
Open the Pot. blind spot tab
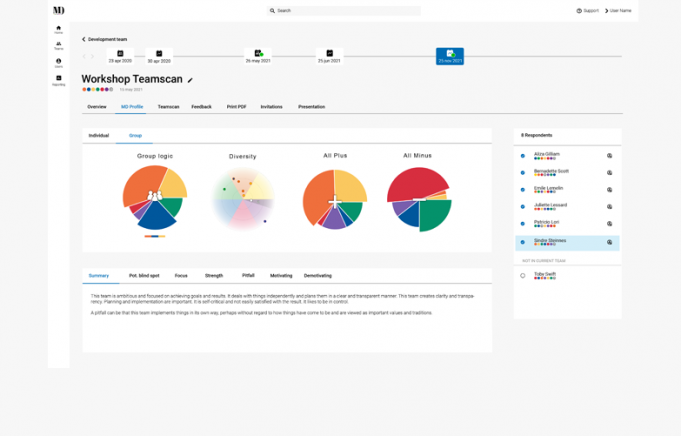pos(142,275)
